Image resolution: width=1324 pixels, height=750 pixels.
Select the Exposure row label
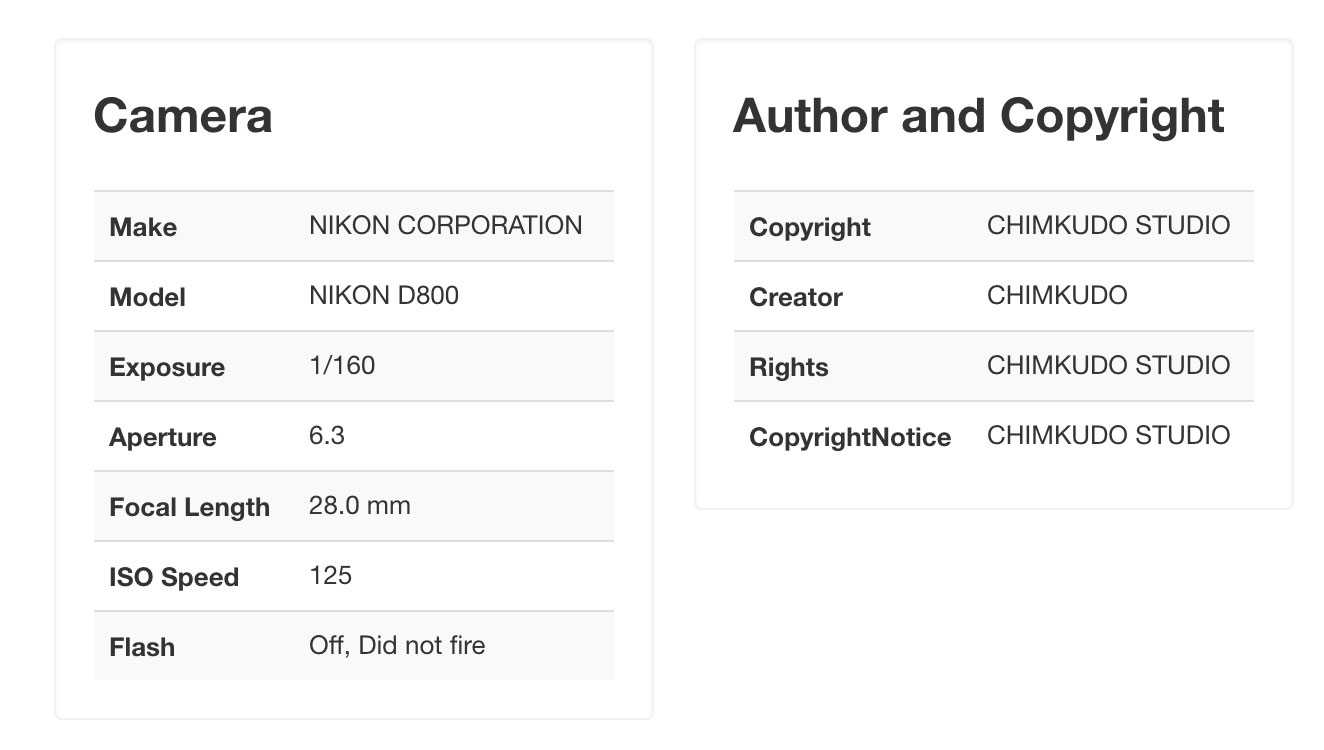click(x=167, y=367)
